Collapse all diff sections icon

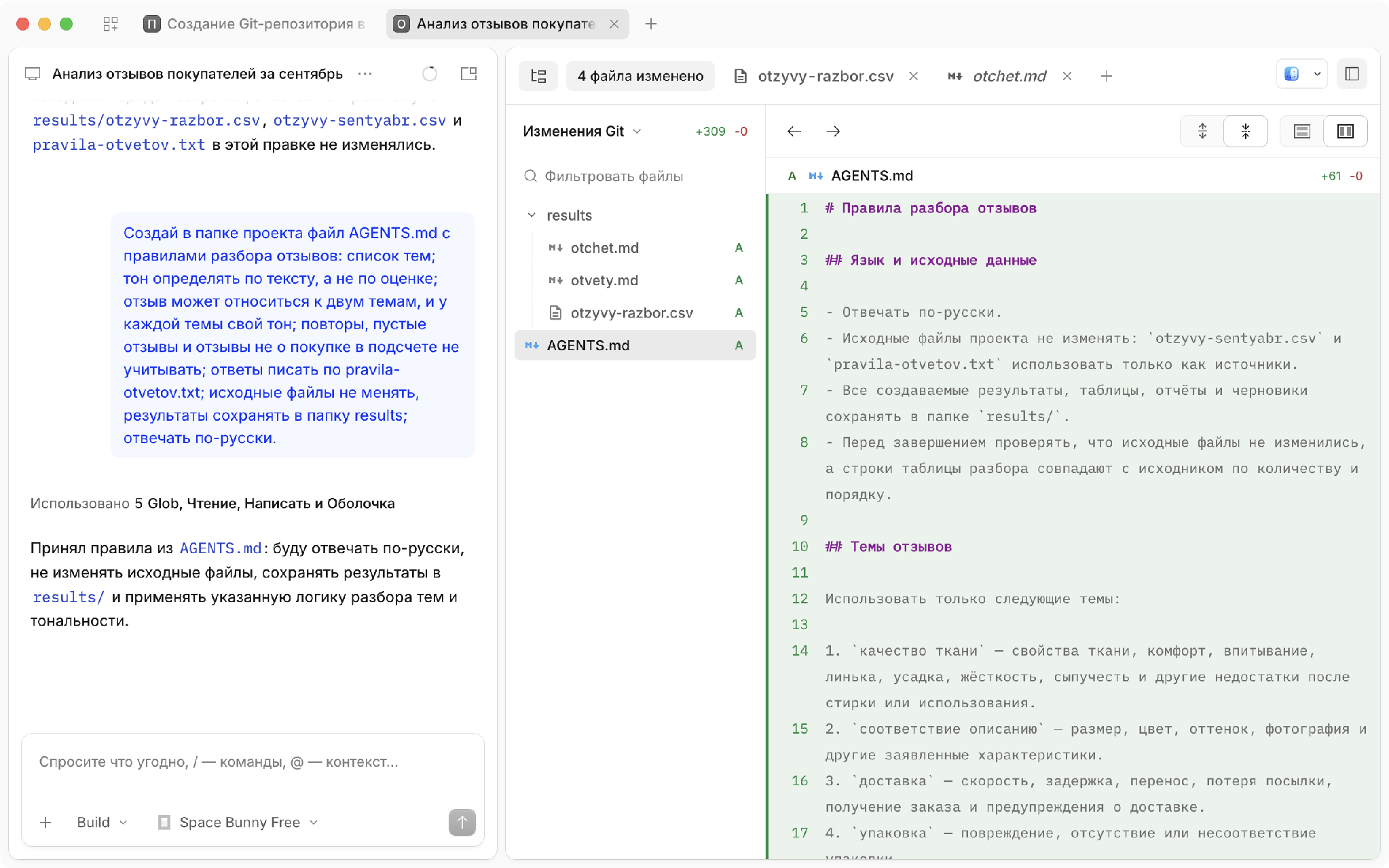click(x=1246, y=132)
